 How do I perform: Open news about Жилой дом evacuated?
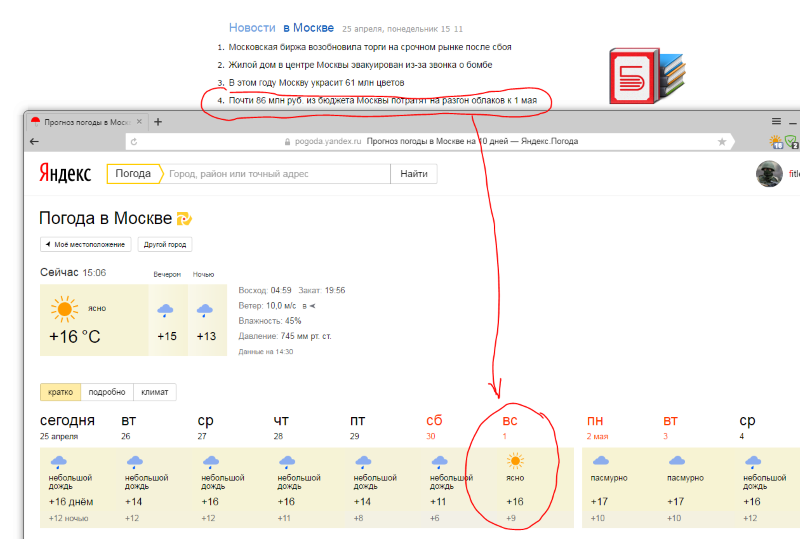(360, 65)
